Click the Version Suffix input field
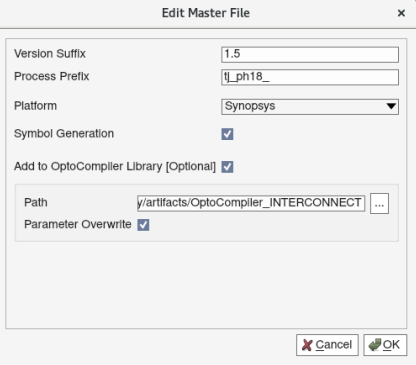This screenshot has width=416, height=365. [x=310, y=54]
